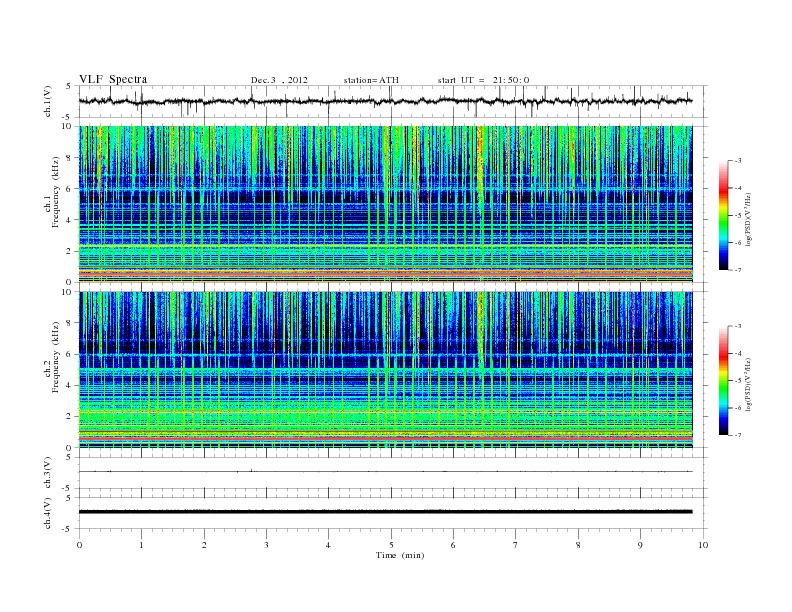Click the "ch.4(V)" axis label
The image size is (792, 612).
click(48, 513)
